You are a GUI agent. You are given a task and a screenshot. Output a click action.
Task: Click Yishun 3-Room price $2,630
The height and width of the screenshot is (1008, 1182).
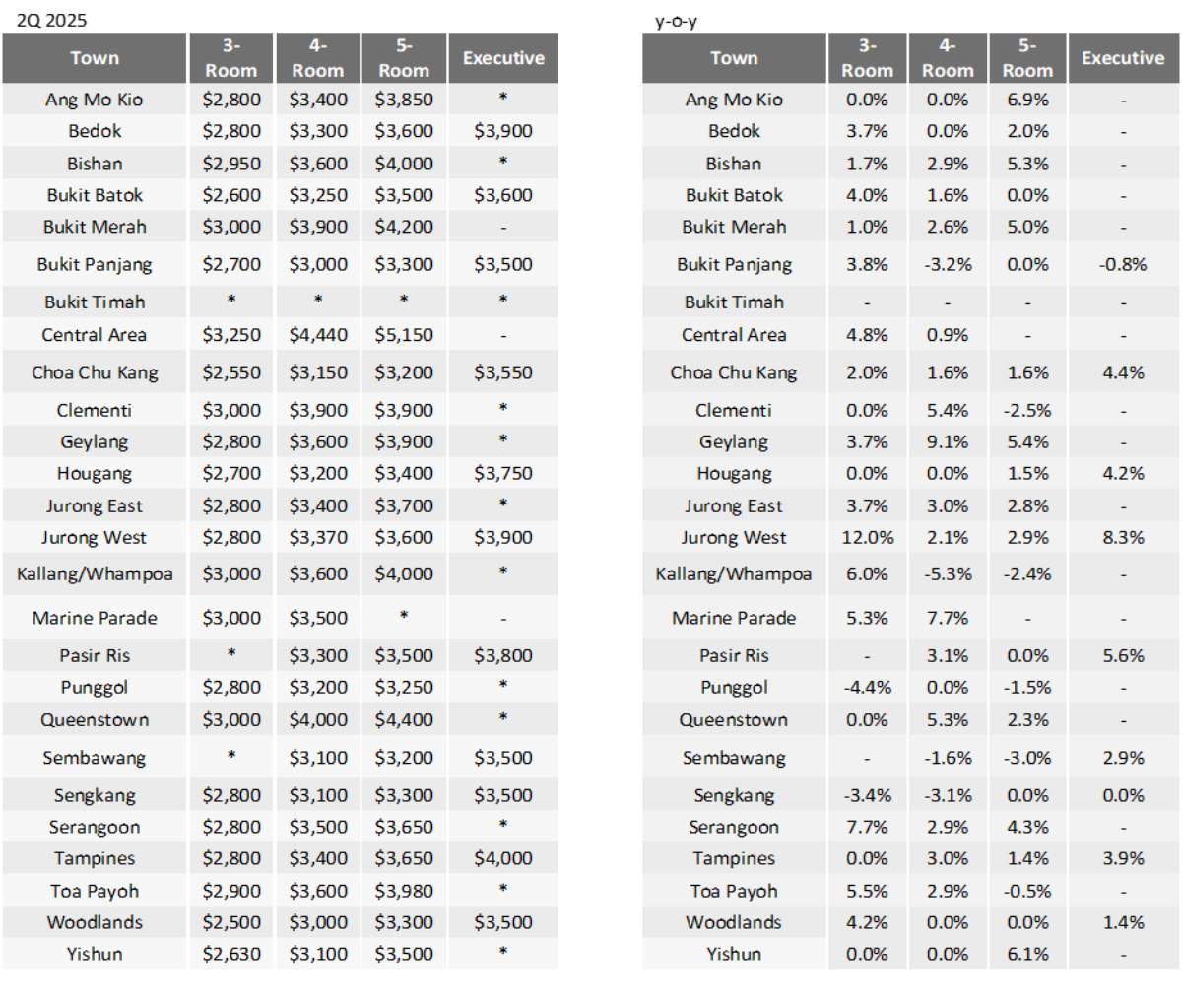click(x=231, y=954)
